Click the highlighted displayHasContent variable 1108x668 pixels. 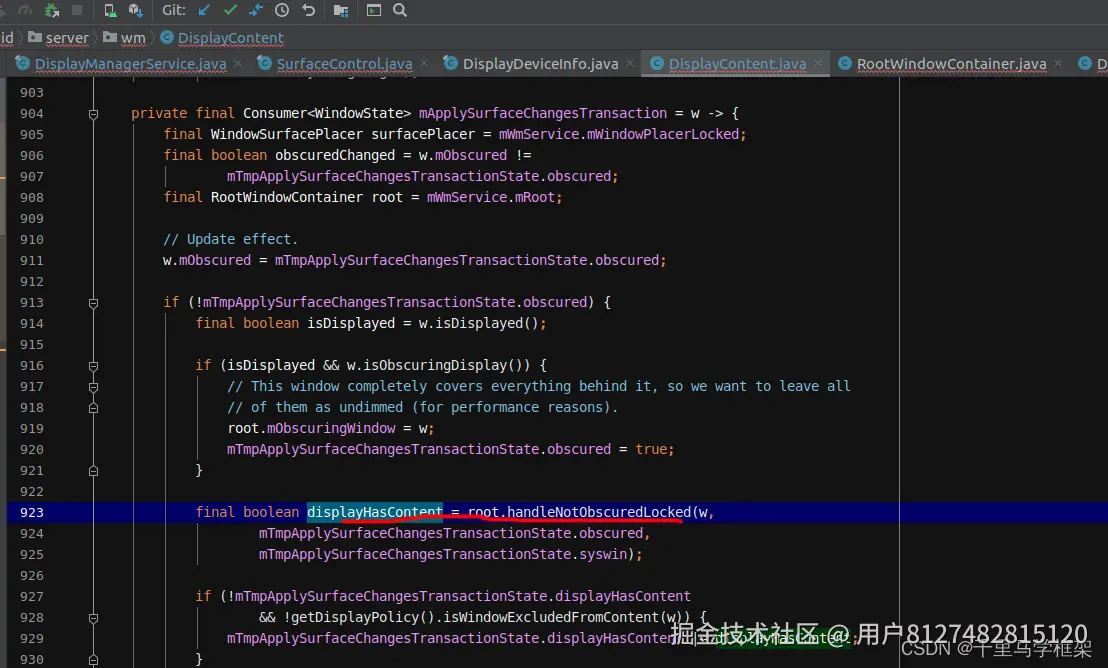(375, 512)
